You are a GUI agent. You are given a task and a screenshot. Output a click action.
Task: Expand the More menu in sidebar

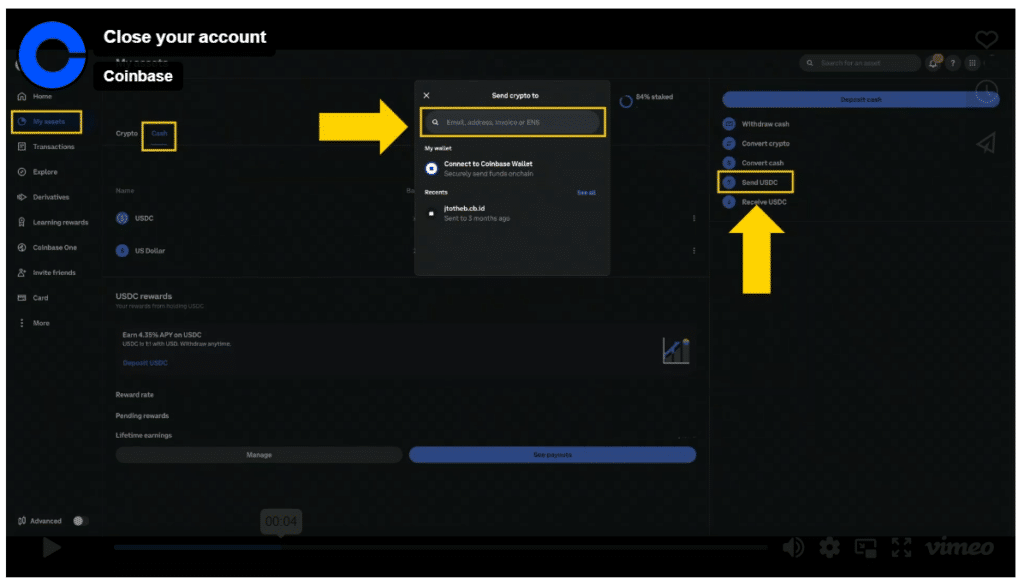click(34, 323)
